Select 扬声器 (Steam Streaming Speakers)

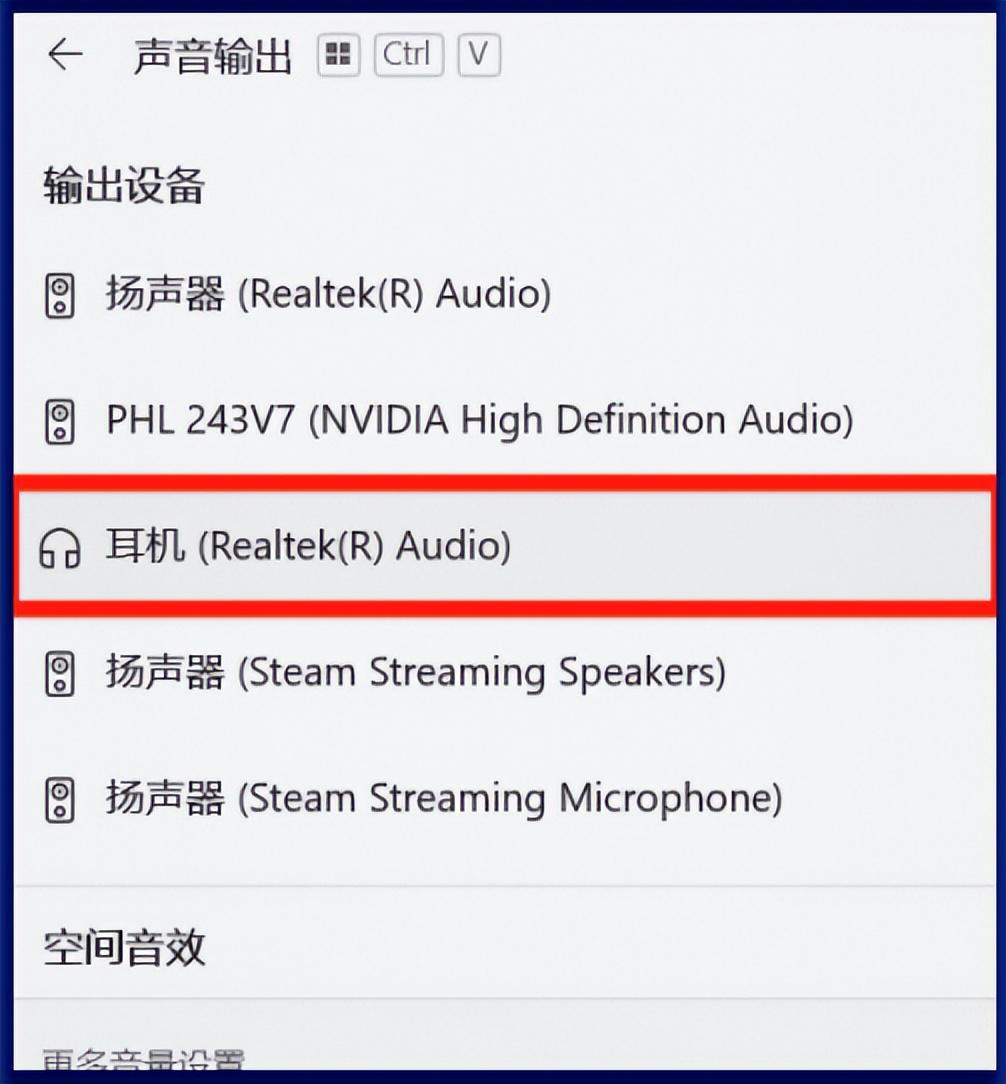point(505,673)
